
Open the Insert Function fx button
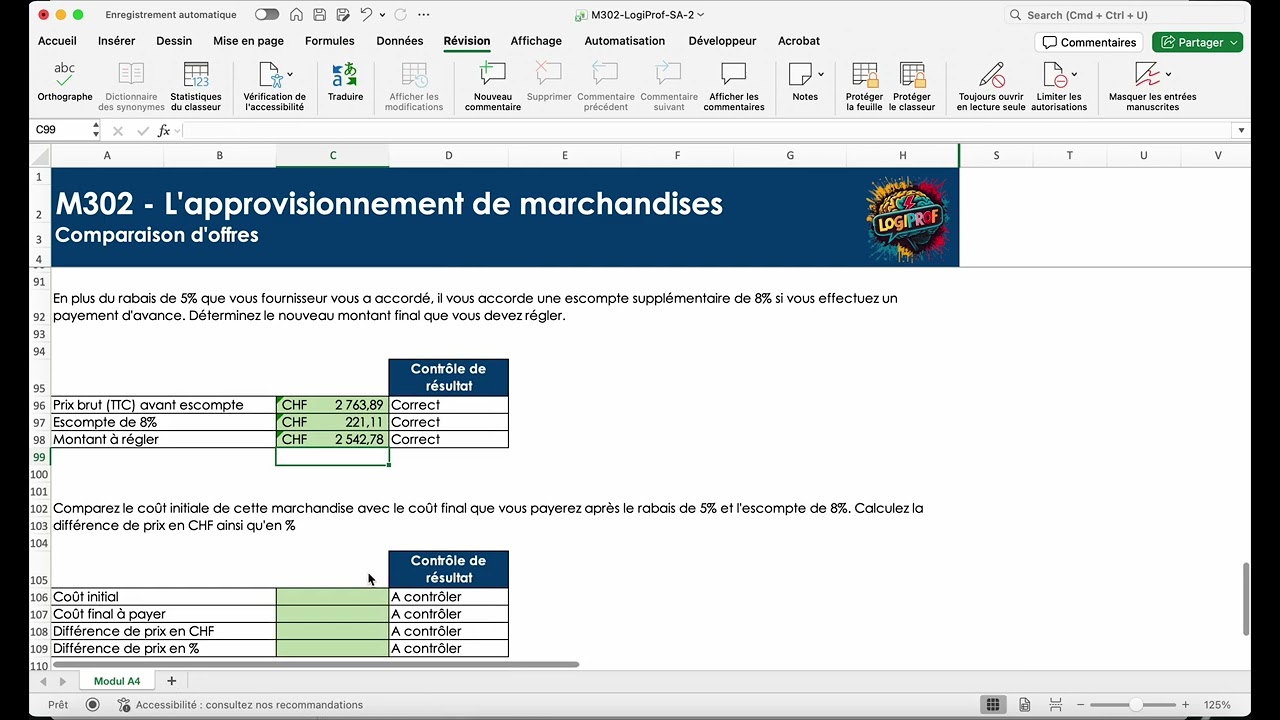[x=164, y=131]
